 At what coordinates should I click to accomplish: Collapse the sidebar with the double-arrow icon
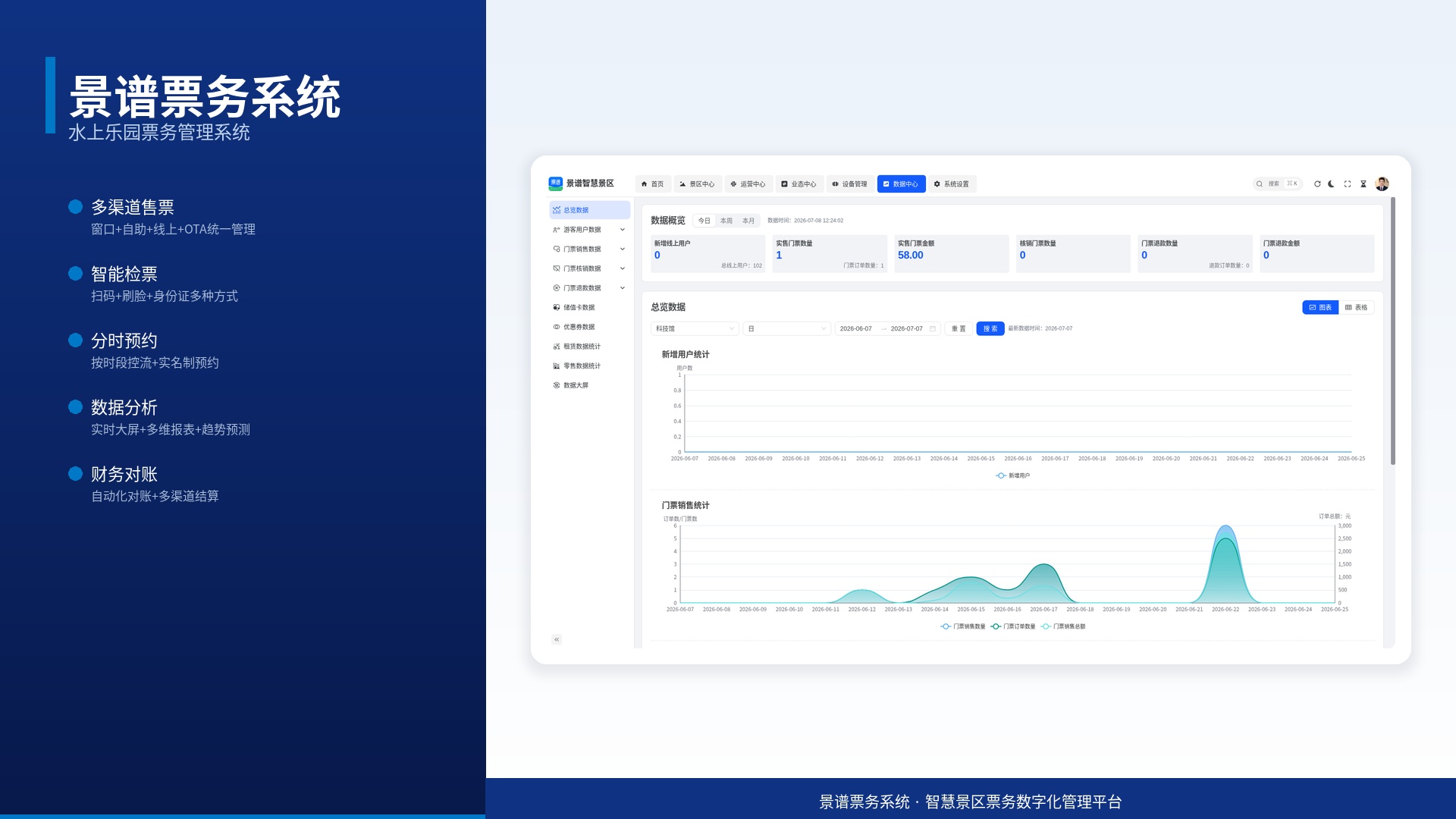(x=557, y=640)
